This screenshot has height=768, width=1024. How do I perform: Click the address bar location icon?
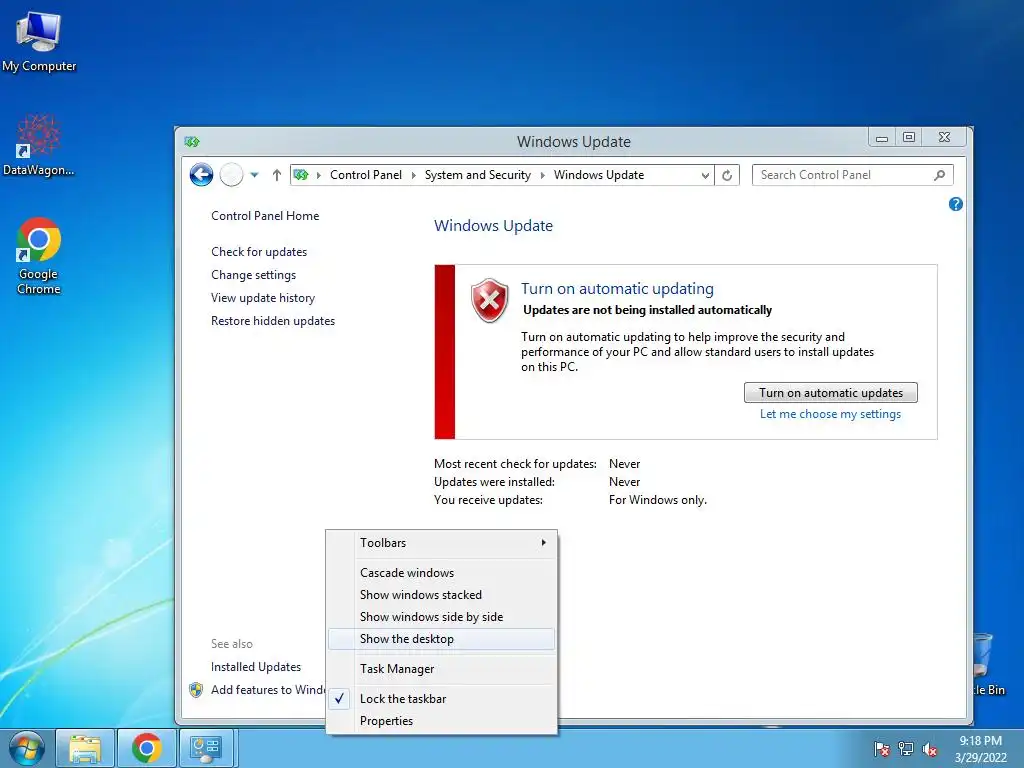(x=301, y=175)
